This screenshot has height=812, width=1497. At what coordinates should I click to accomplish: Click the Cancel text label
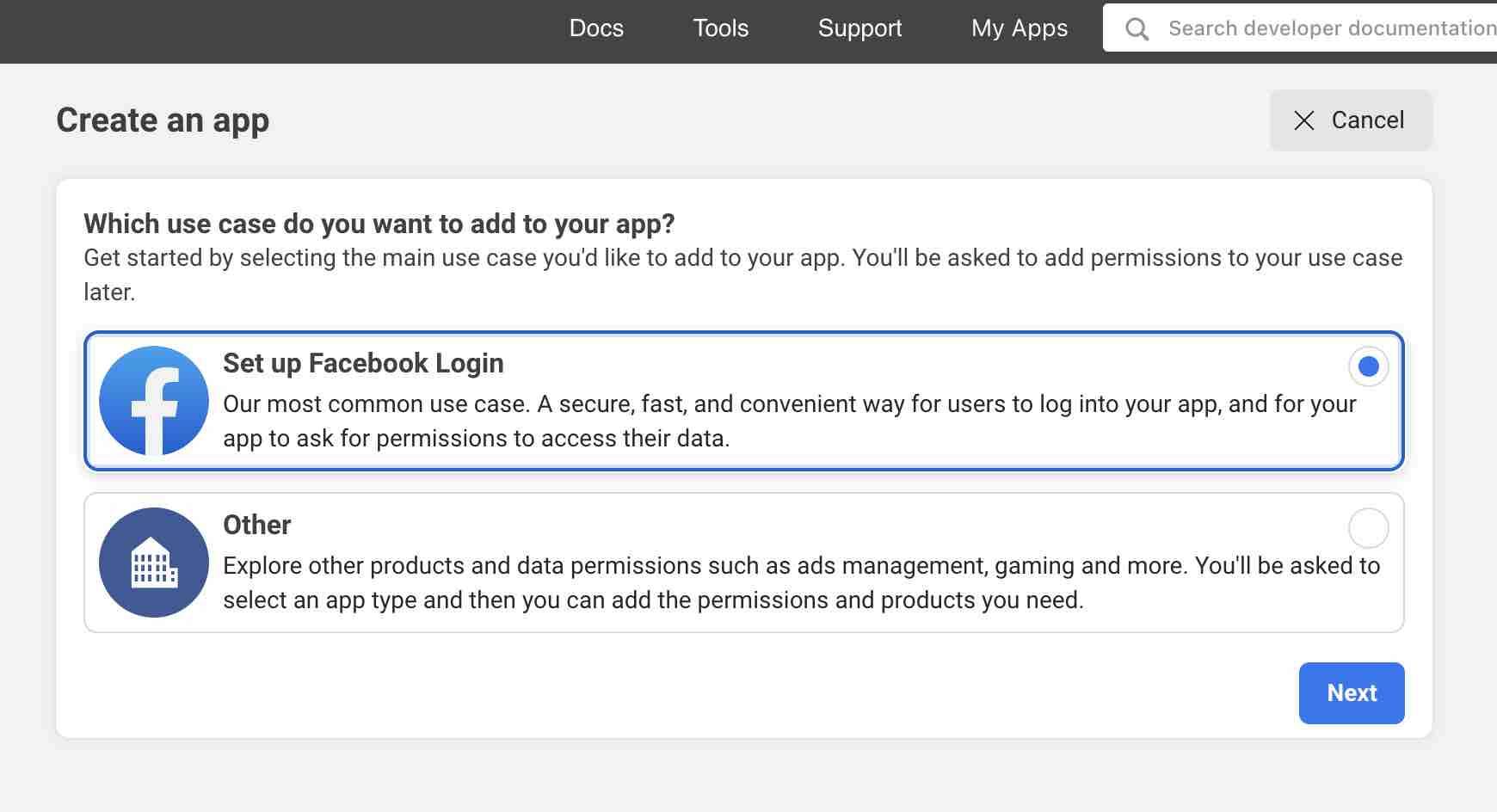(1367, 120)
